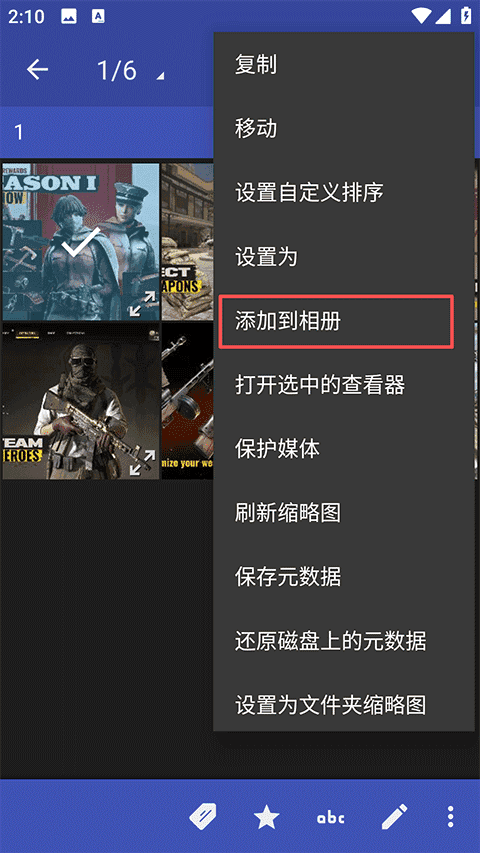Tap expand arrows on soldier thumbnail
Viewport: 480px width, 853px height.
point(141,461)
